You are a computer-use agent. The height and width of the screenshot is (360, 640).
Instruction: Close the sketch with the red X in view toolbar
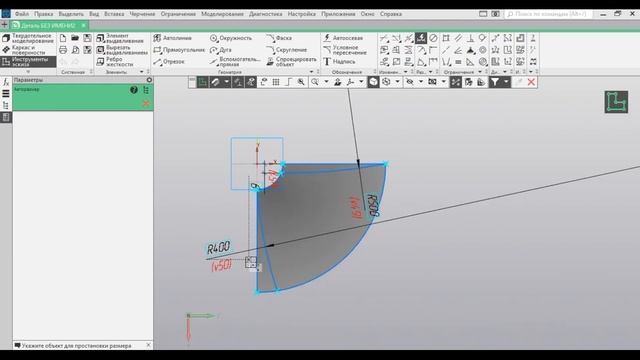(531, 82)
